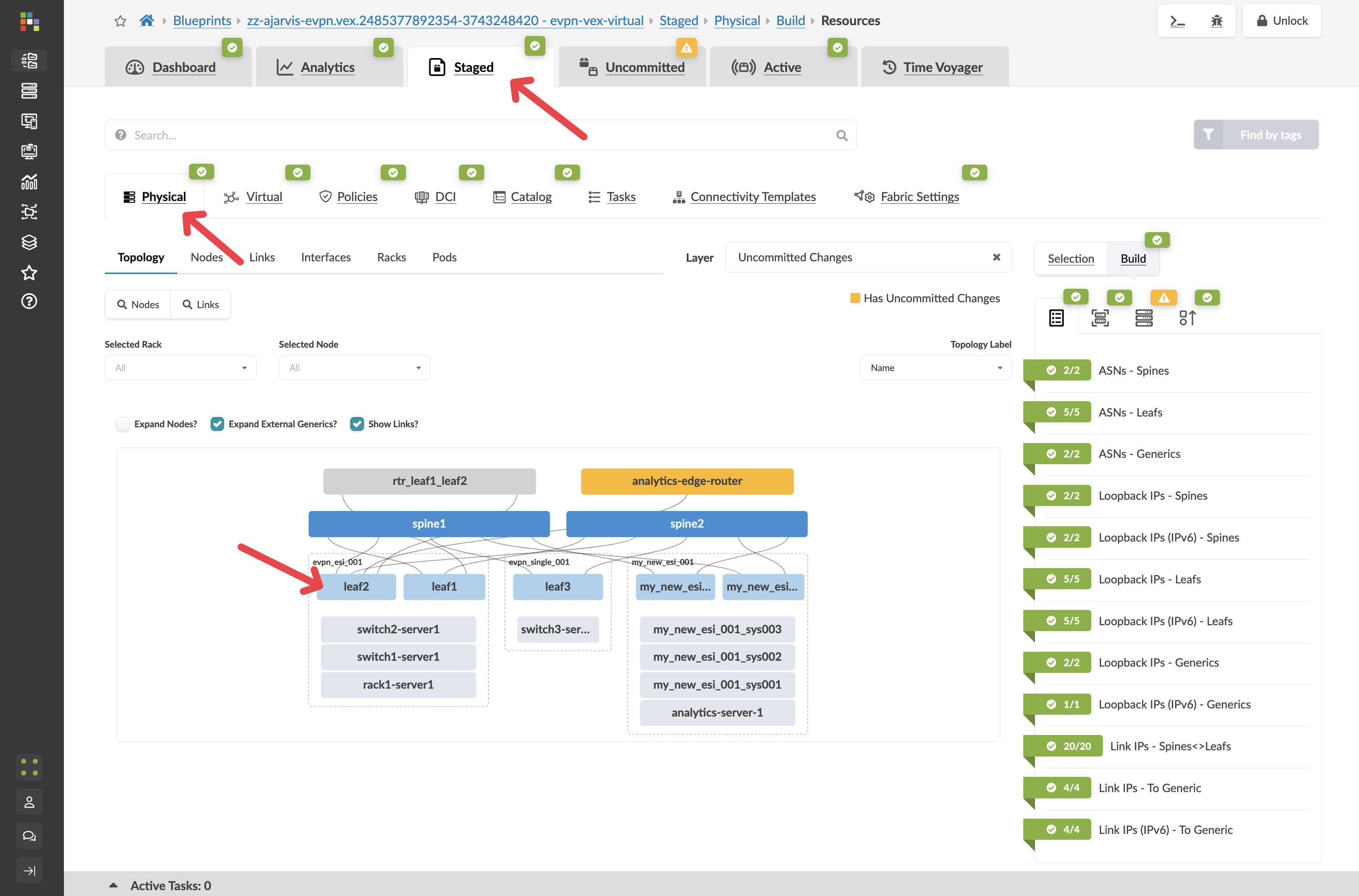Disable the Expand External Generics? checkbox
The image size is (1359, 896).
point(217,424)
